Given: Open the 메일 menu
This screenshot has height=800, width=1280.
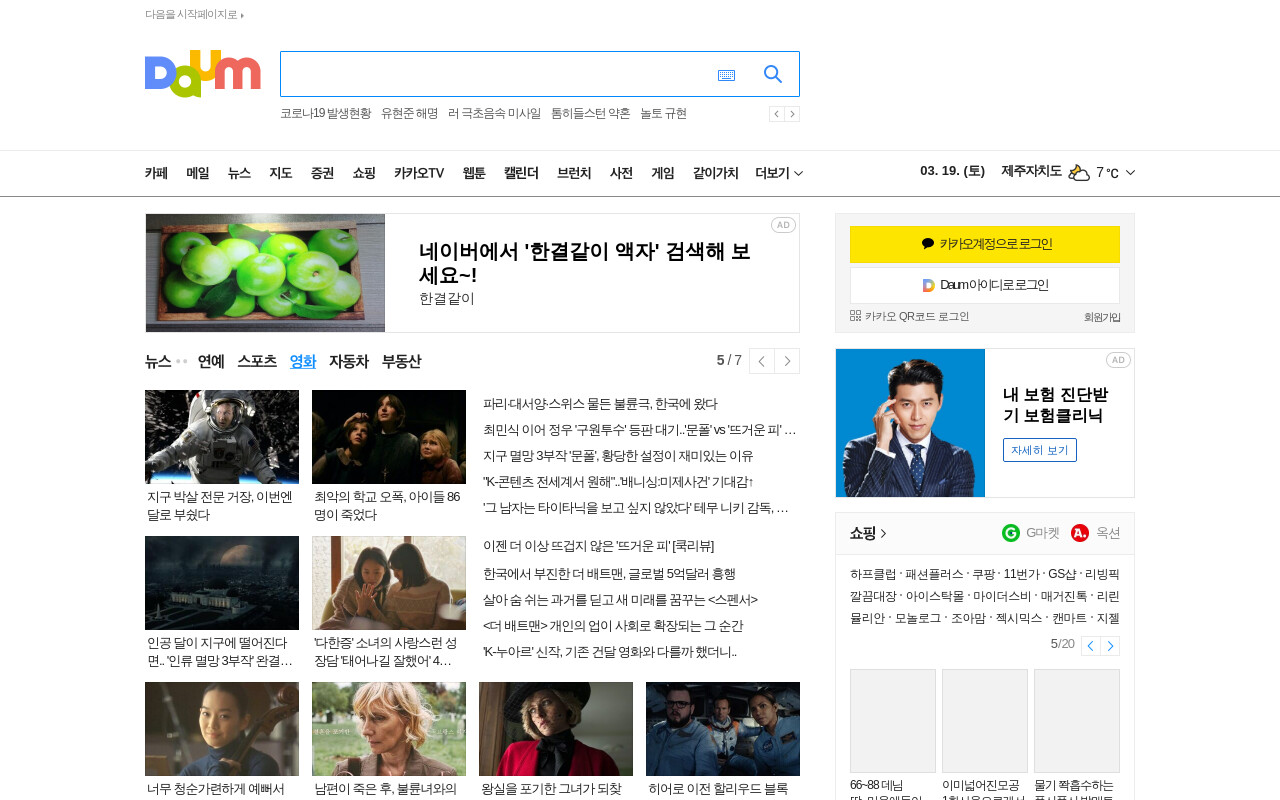Looking at the screenshot, I should pyautogui.click(x=198, y=173).
